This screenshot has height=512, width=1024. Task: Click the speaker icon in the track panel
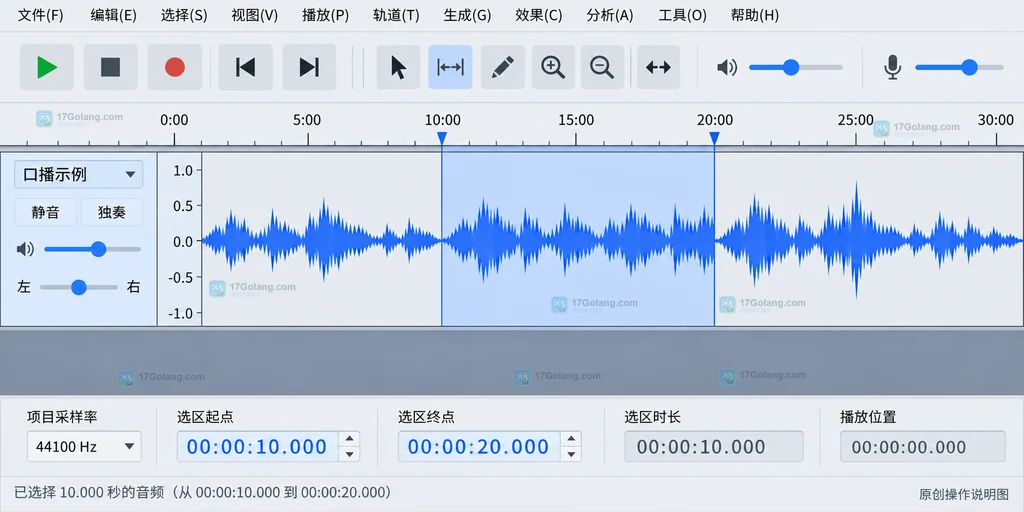coord(25,249)
